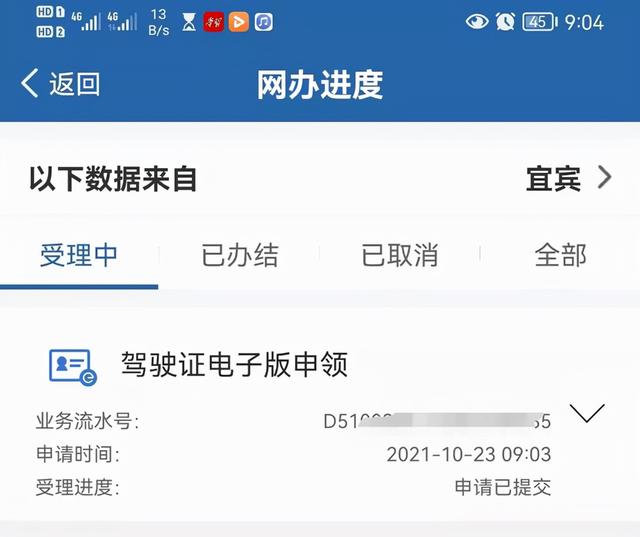Tap the driver license e-card icon
The image size is (640, 537).
(73, 367)
